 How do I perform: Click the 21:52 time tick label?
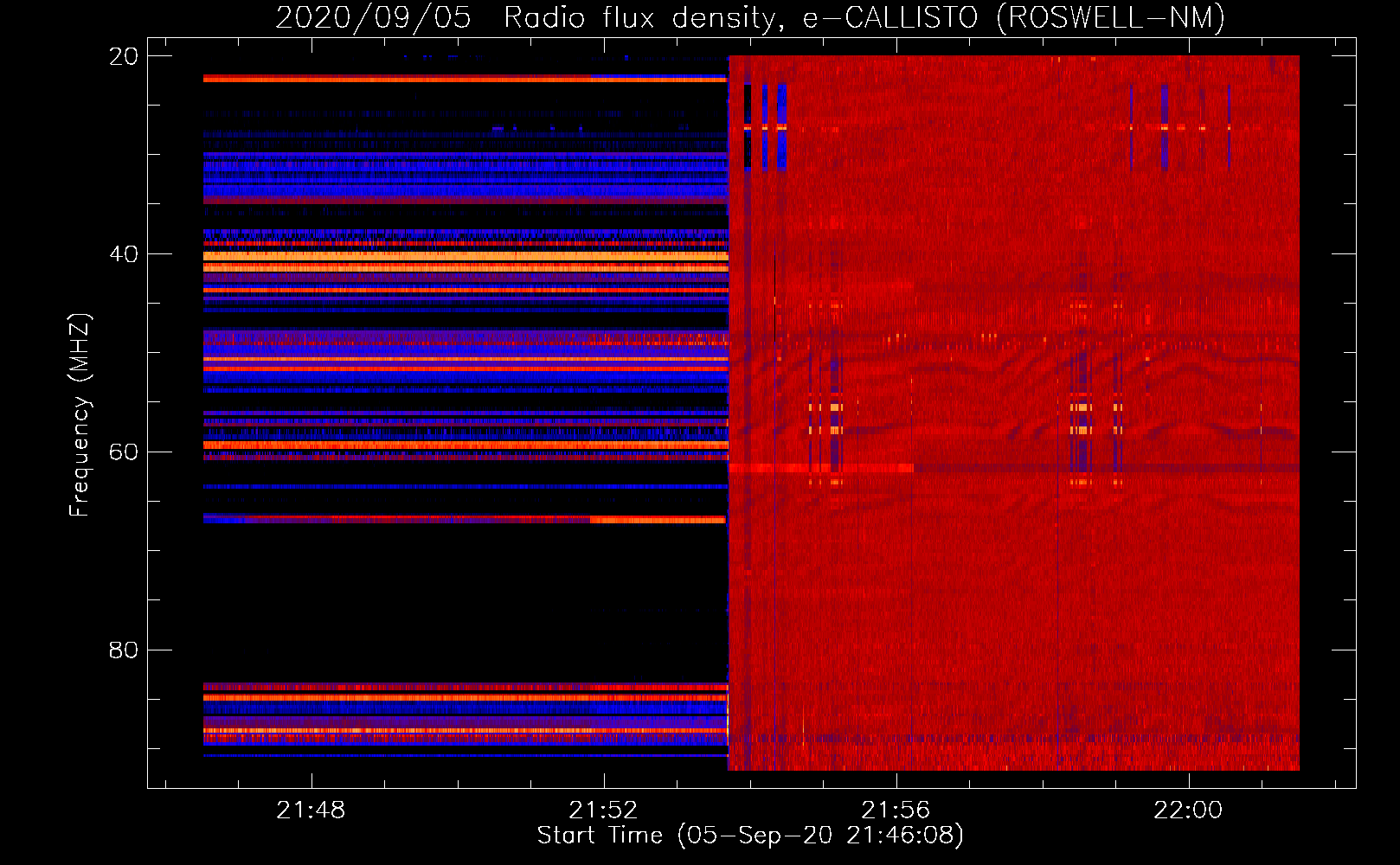point(603,810)
